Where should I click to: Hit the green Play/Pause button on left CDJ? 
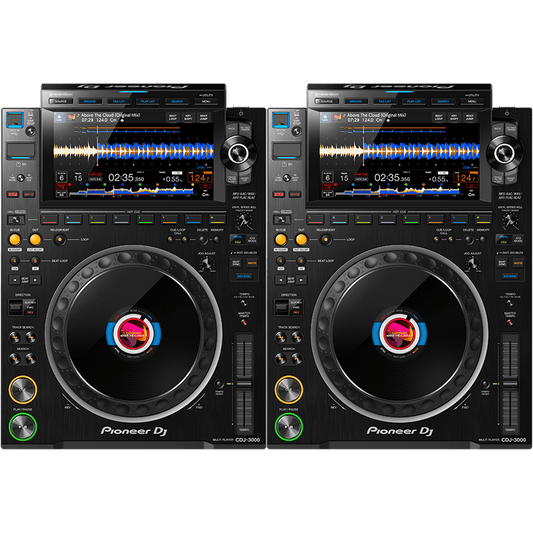click(22, 426)
